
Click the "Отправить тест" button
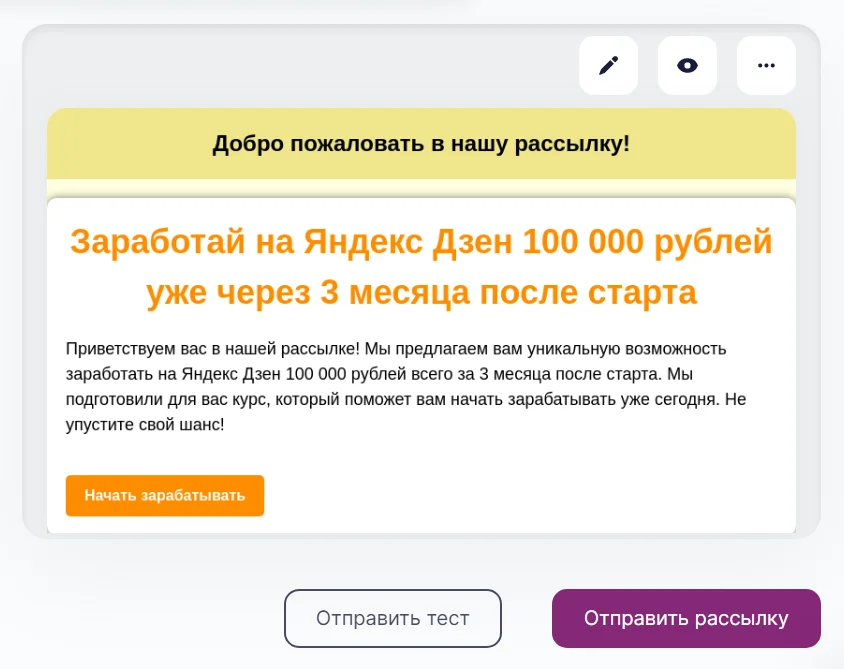392,618
